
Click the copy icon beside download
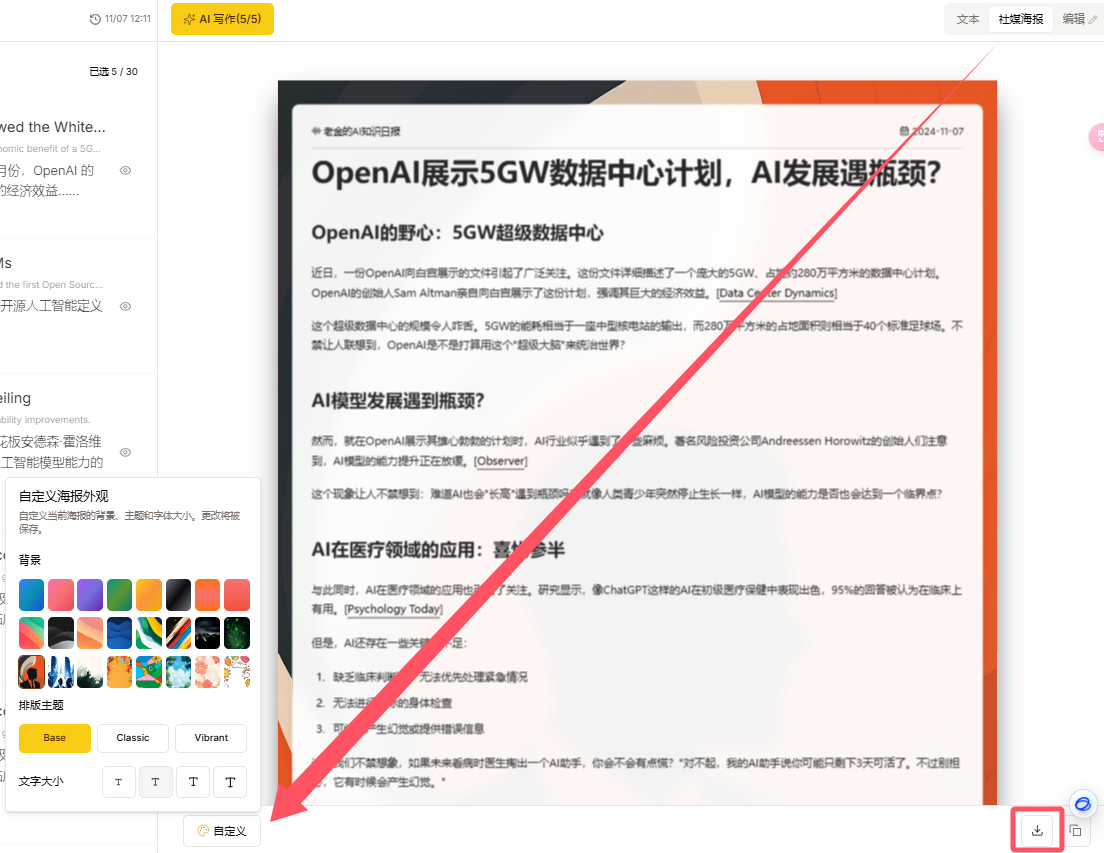(x=1076, y=830)
